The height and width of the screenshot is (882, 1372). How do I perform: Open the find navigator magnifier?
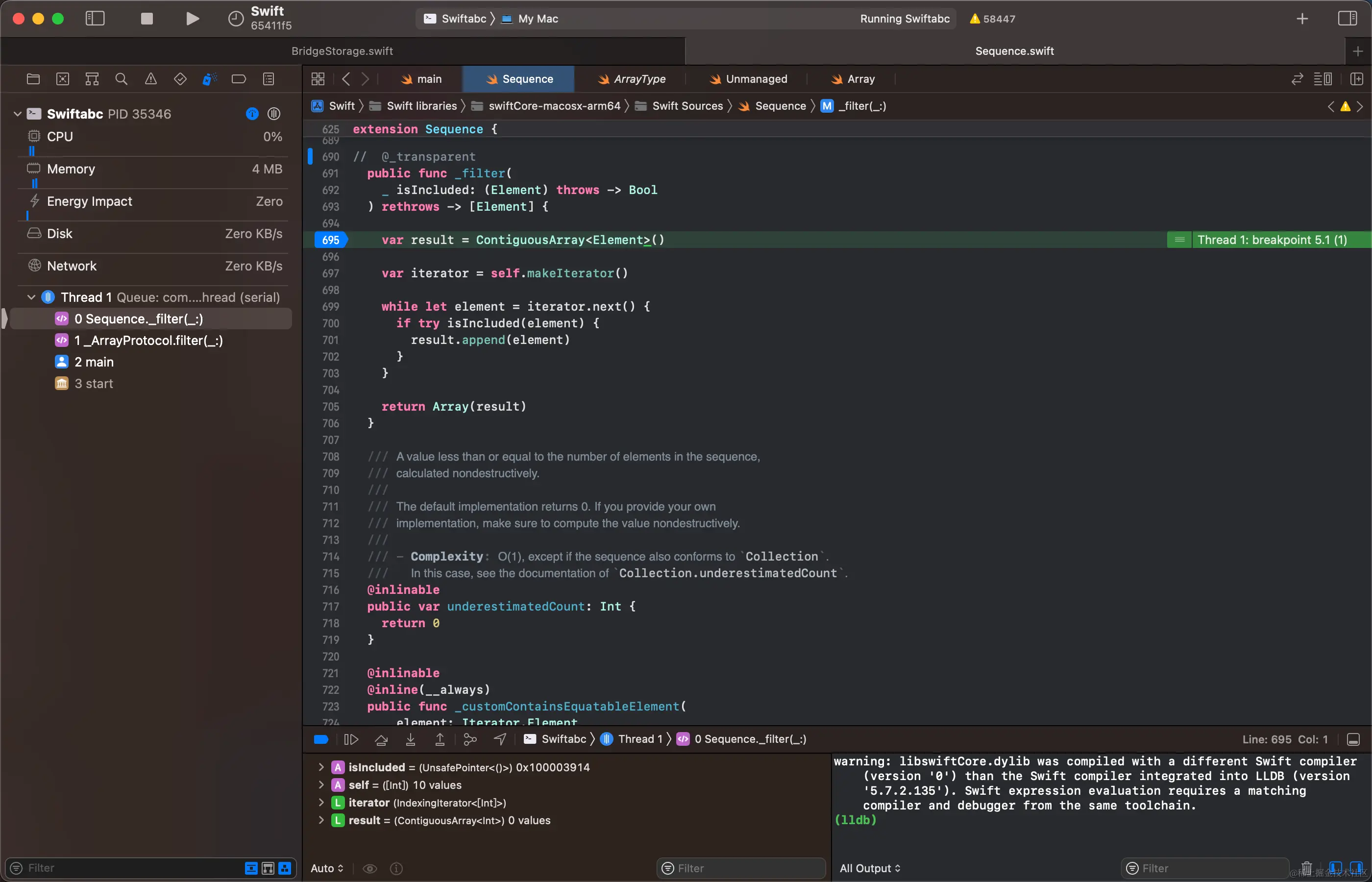coord(122,79)
